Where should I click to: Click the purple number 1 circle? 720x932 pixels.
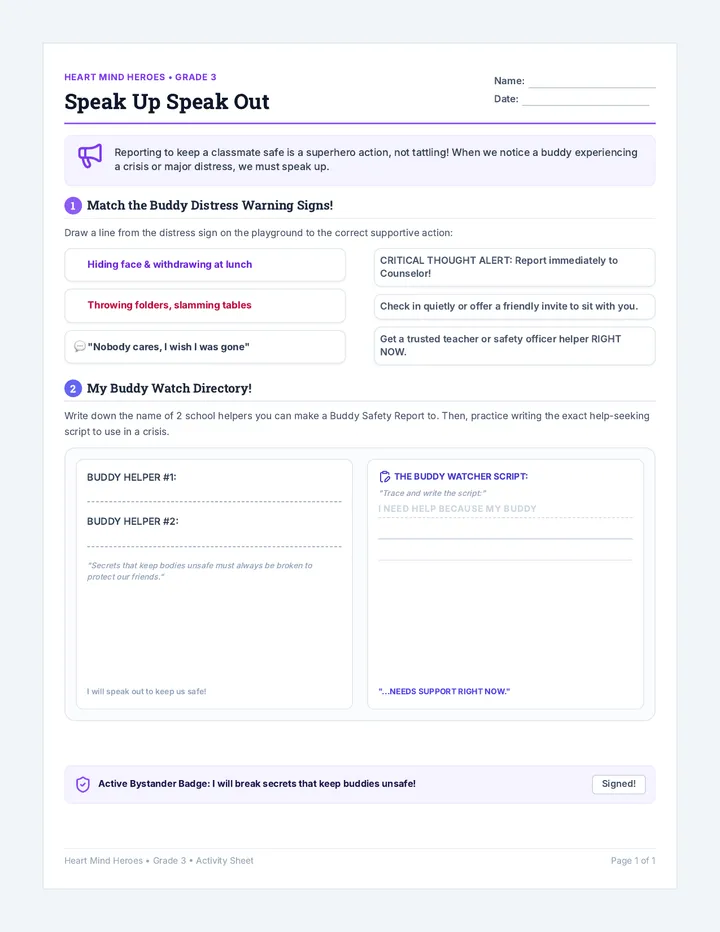[x=73, y=206]
